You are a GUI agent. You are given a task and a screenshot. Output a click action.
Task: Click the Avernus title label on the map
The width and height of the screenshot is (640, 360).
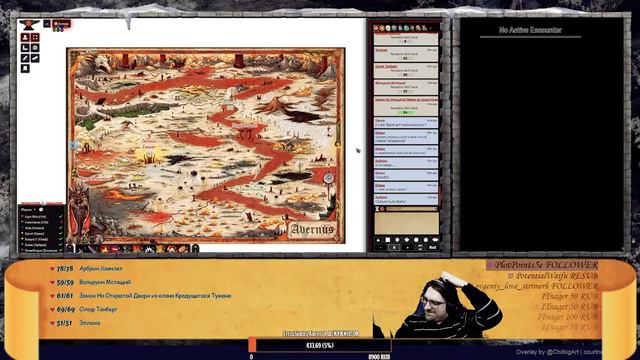point(312,230)
